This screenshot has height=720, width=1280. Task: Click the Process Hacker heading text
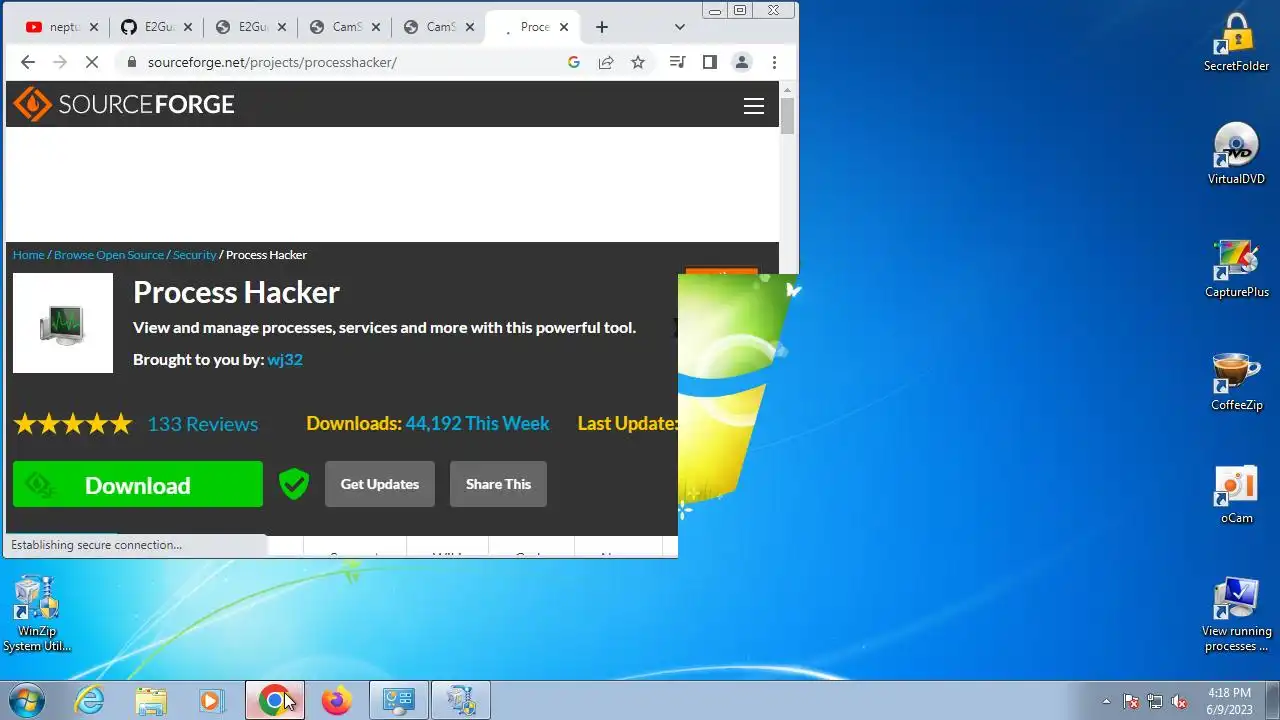pyautogui.click(x=236, y=292)
